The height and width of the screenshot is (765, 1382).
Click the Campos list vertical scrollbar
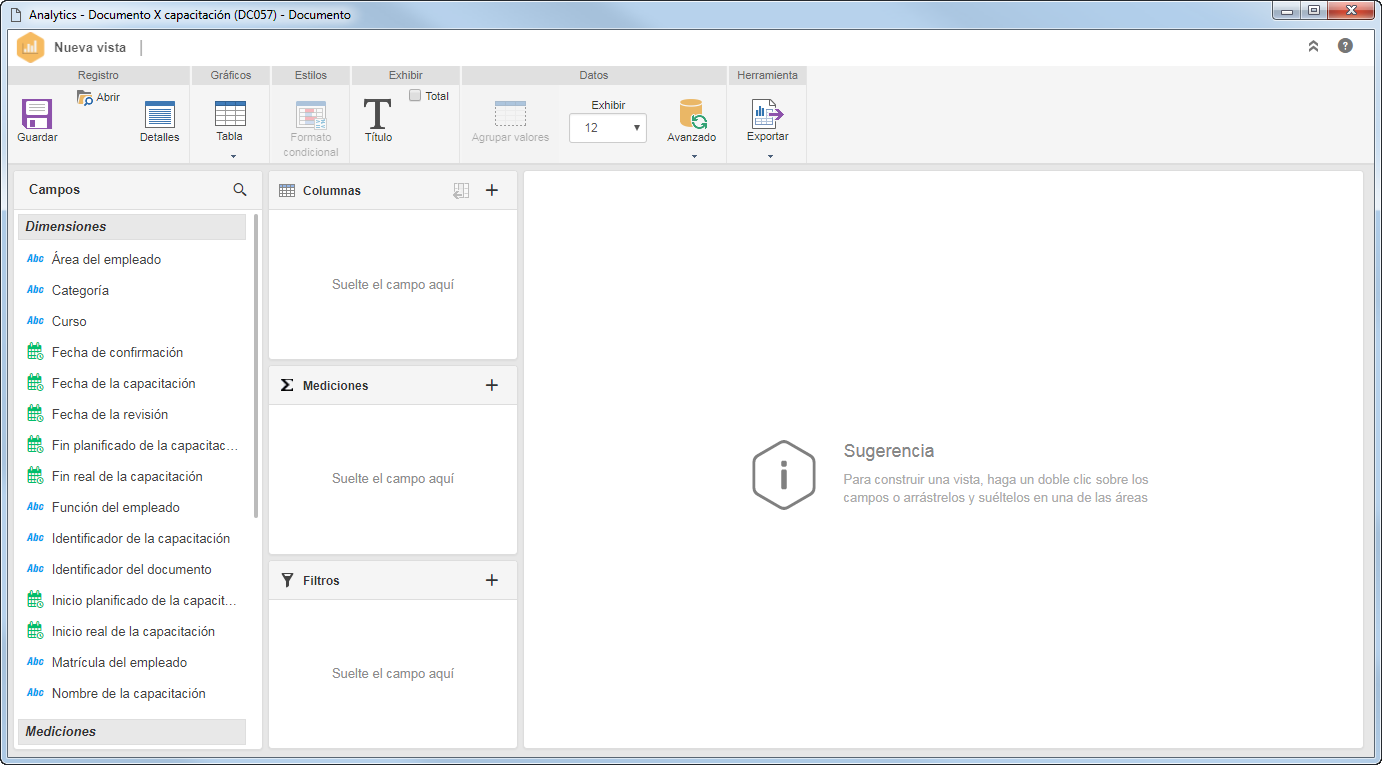[256, 365]
